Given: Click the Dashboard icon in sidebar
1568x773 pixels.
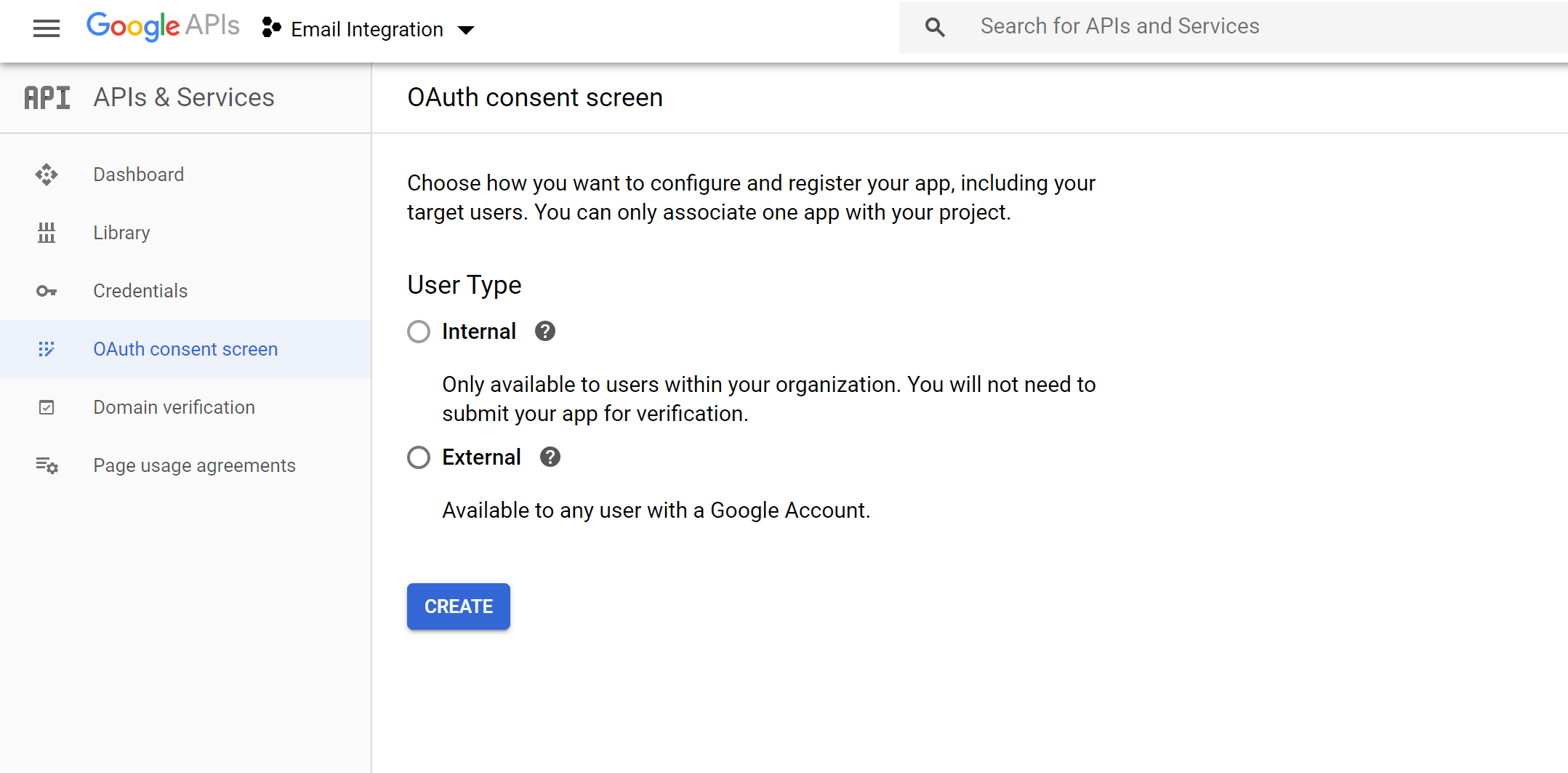Looking at the screenshot, I should point(47,175).
